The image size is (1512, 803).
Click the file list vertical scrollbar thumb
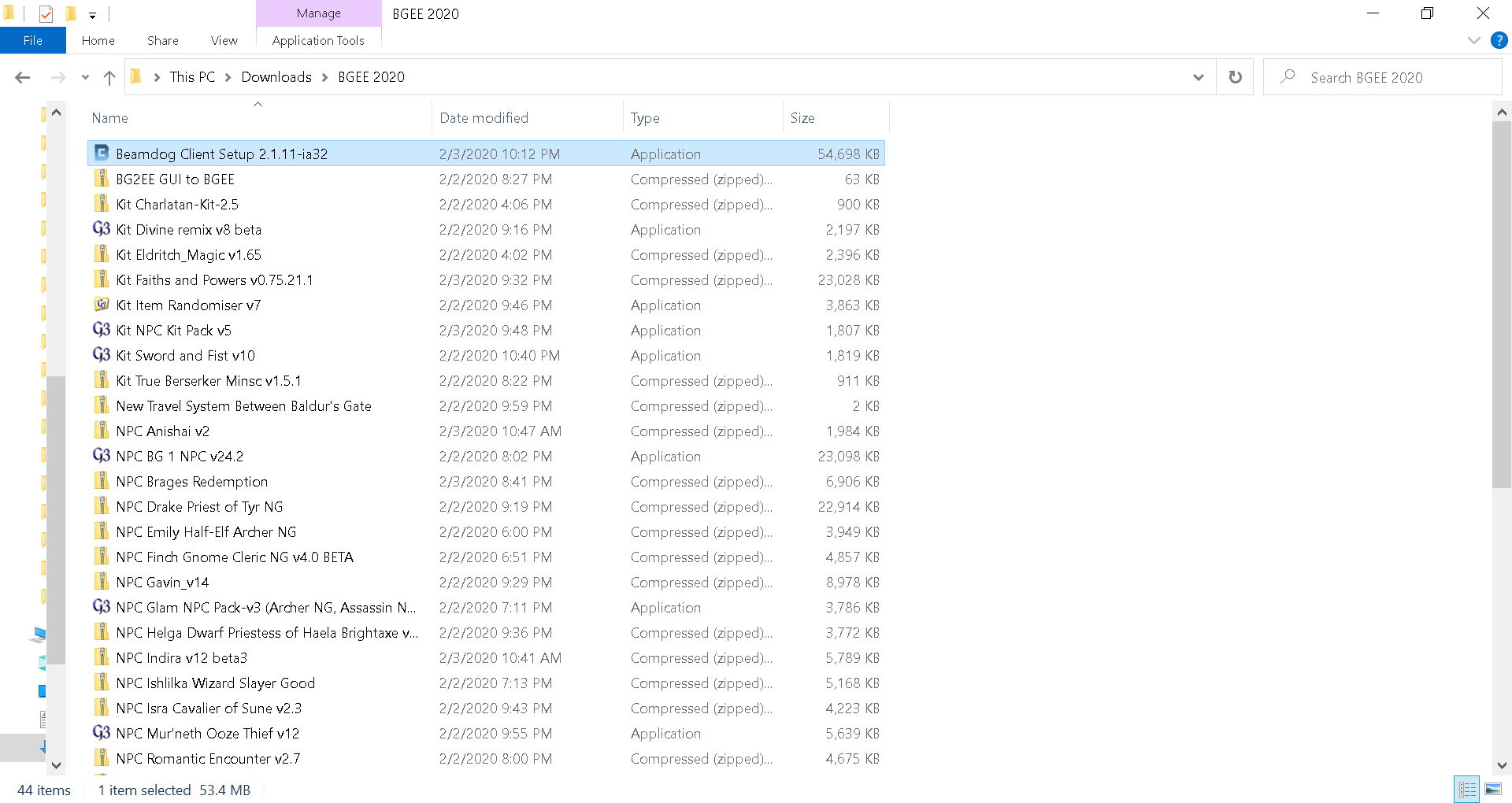point(1502,305)
